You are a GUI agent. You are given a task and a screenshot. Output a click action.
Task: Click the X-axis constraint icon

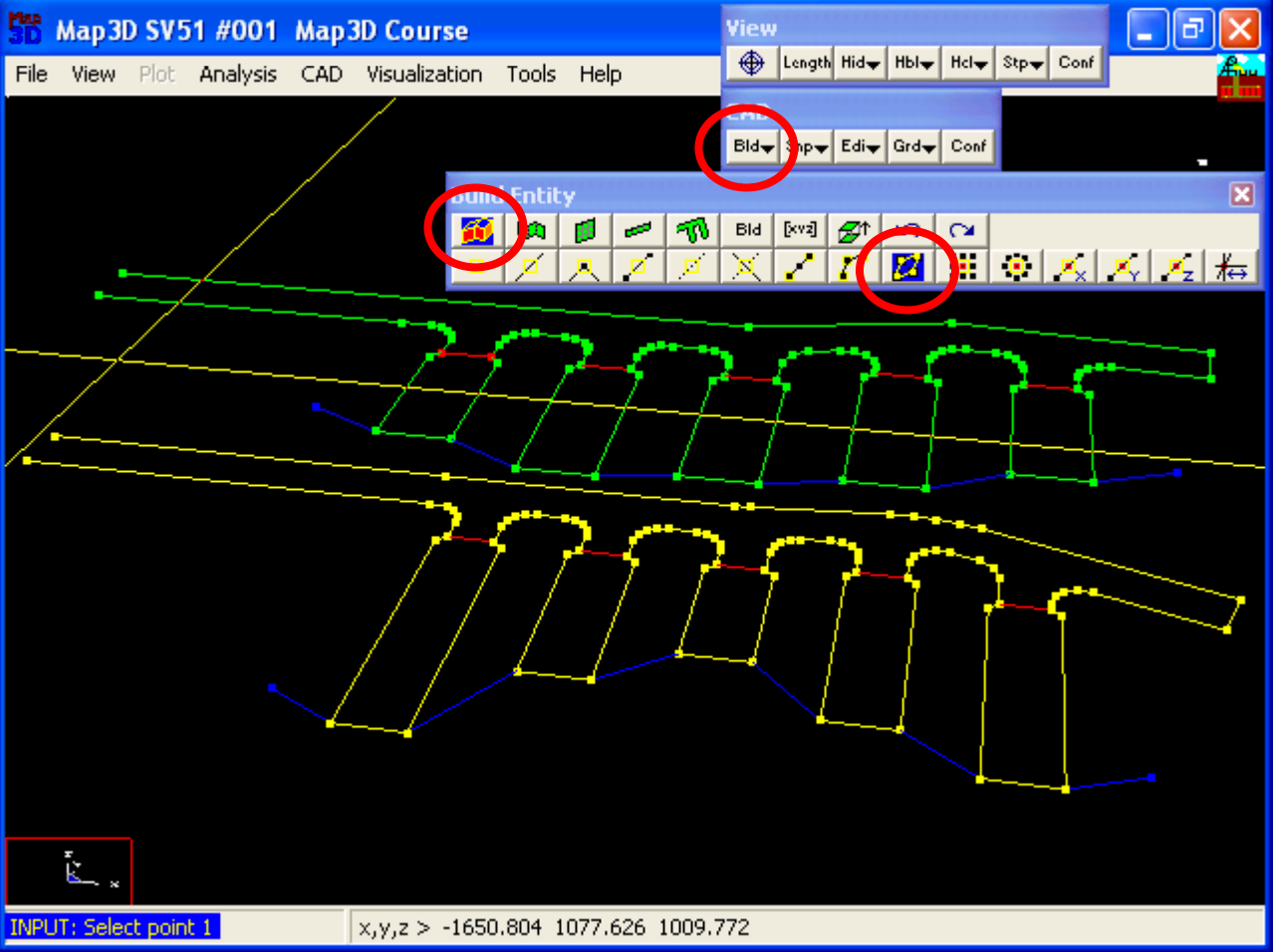[1069, 266]
